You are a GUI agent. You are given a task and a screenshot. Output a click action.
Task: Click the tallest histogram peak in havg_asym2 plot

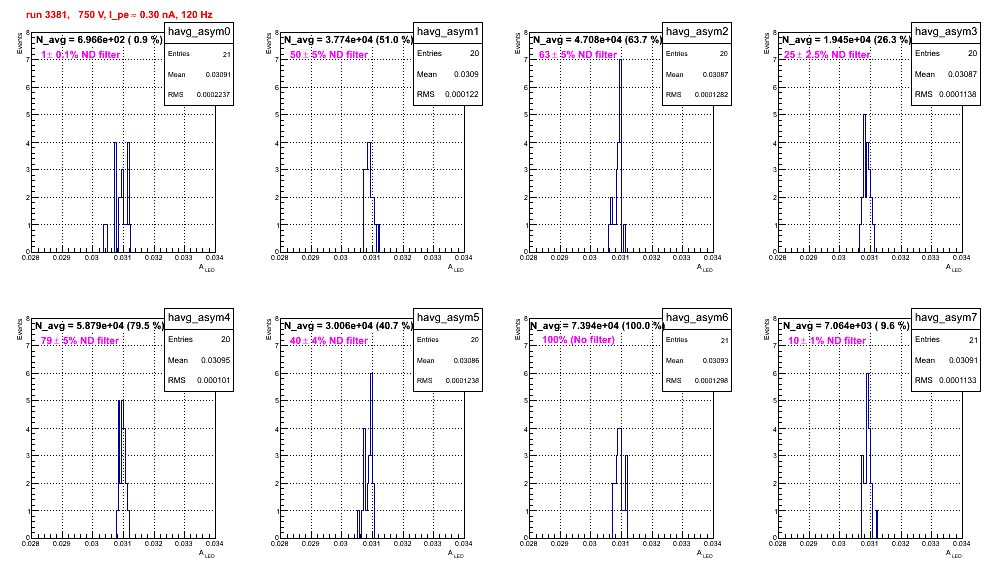(x=621, y=60)
